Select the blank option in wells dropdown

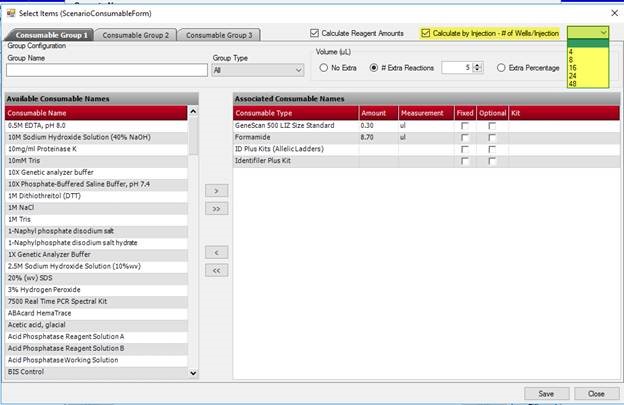tap(588, 44)
